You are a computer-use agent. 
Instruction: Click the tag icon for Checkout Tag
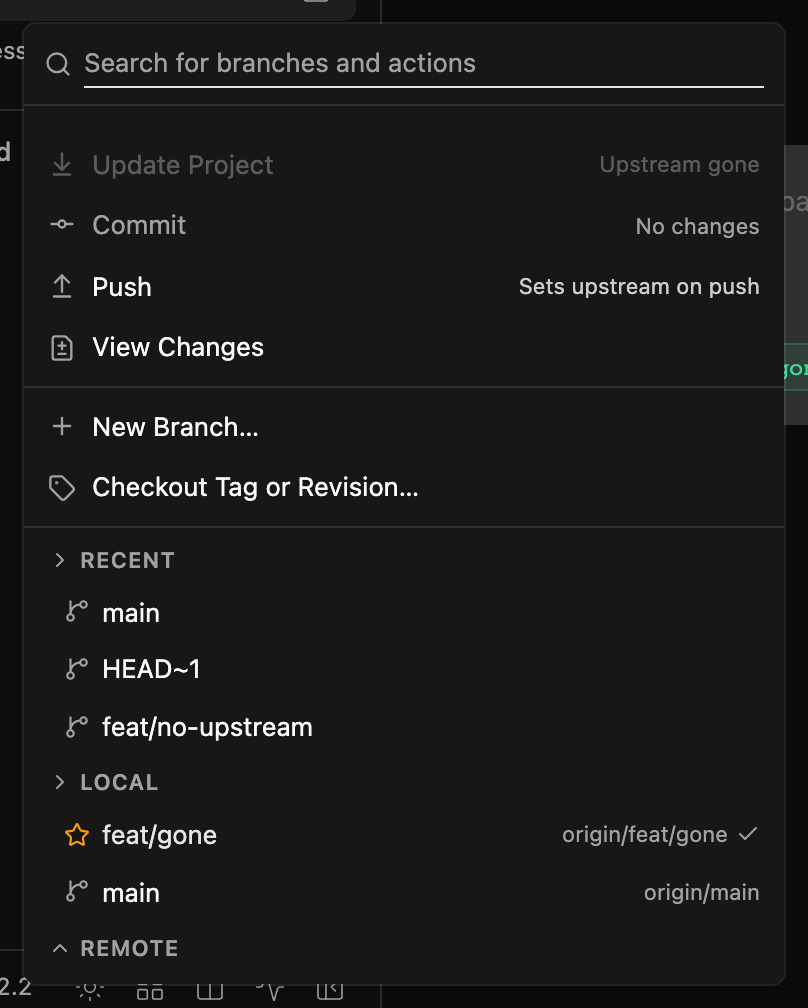point(62,488)
